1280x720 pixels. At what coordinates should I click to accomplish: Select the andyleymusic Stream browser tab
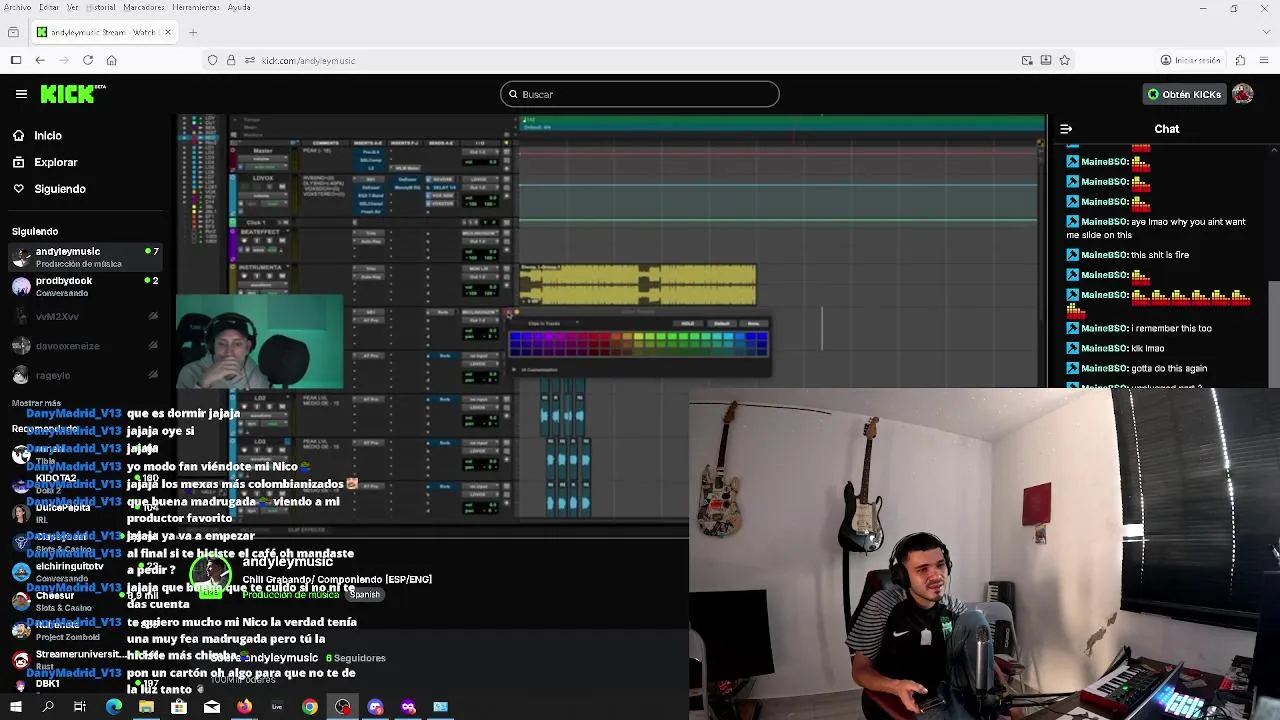coord(104,32)
